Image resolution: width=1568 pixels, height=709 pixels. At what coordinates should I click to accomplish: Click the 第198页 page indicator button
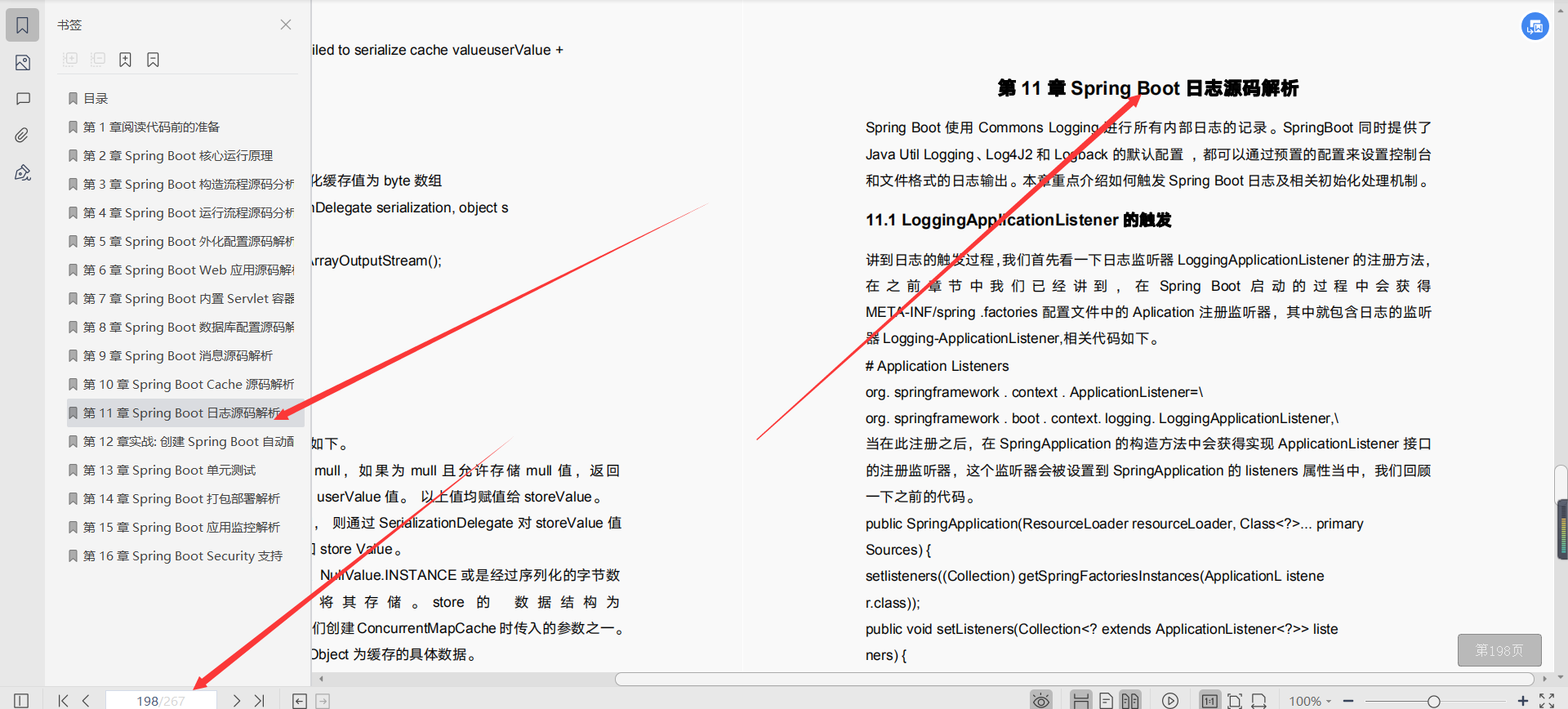[1499, 650]
